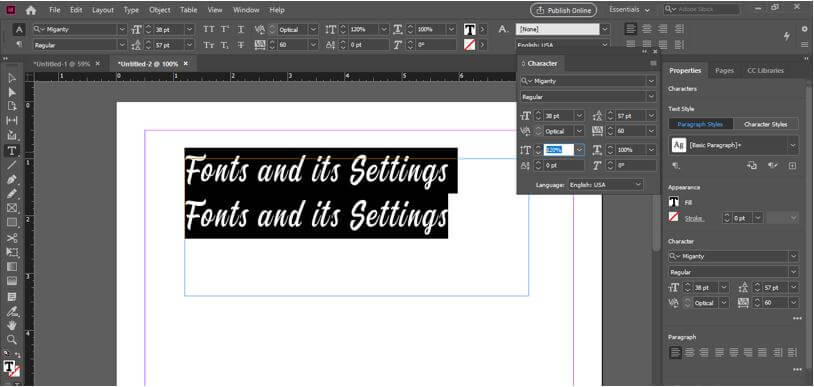Select the Scissors tool

point(11,238)
